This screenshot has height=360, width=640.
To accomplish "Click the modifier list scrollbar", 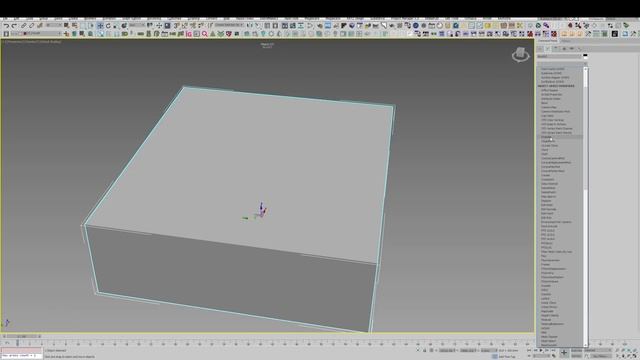I will (586, 207).
